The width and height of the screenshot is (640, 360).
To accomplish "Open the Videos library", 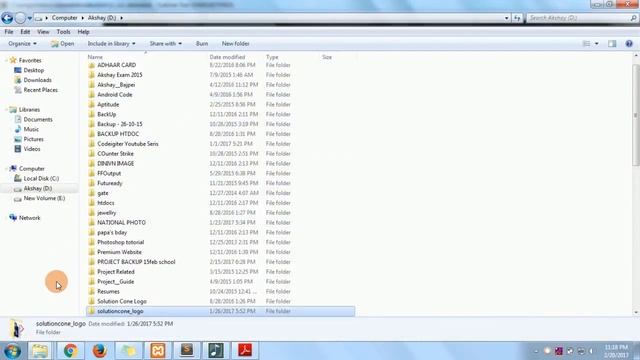I will coord(32,149).
